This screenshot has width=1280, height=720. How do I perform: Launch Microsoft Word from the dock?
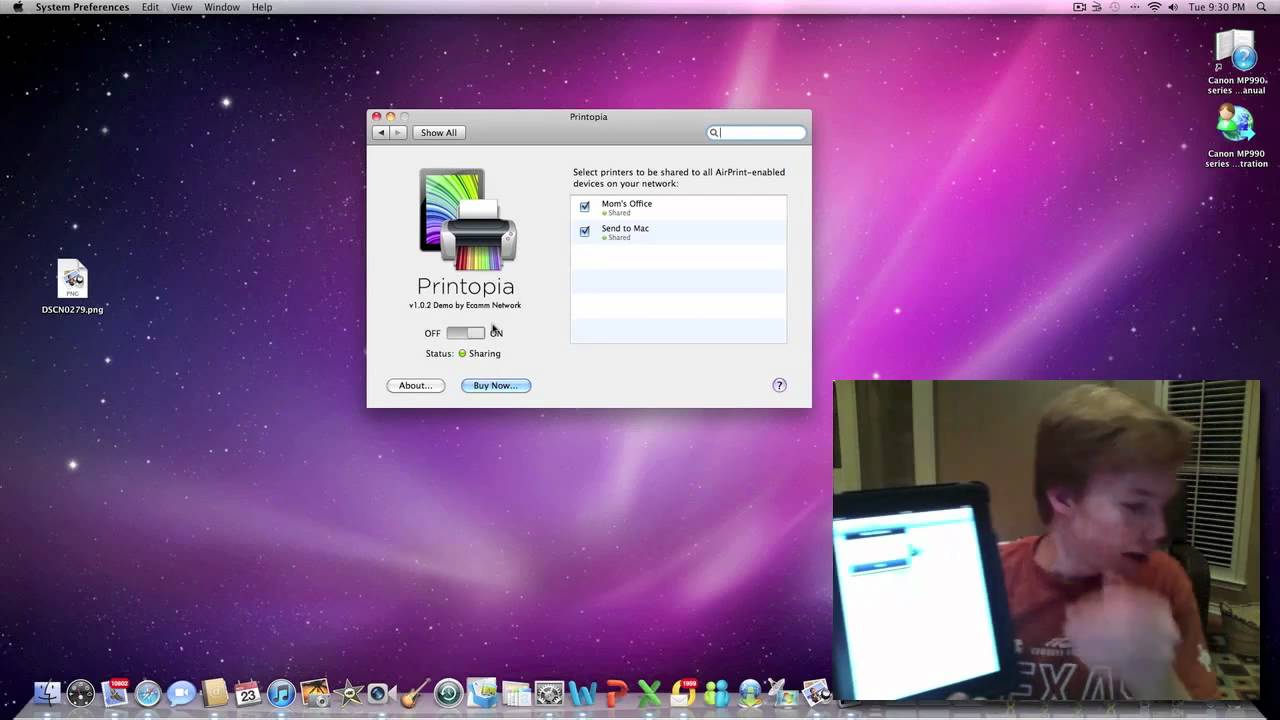[582, 692]
